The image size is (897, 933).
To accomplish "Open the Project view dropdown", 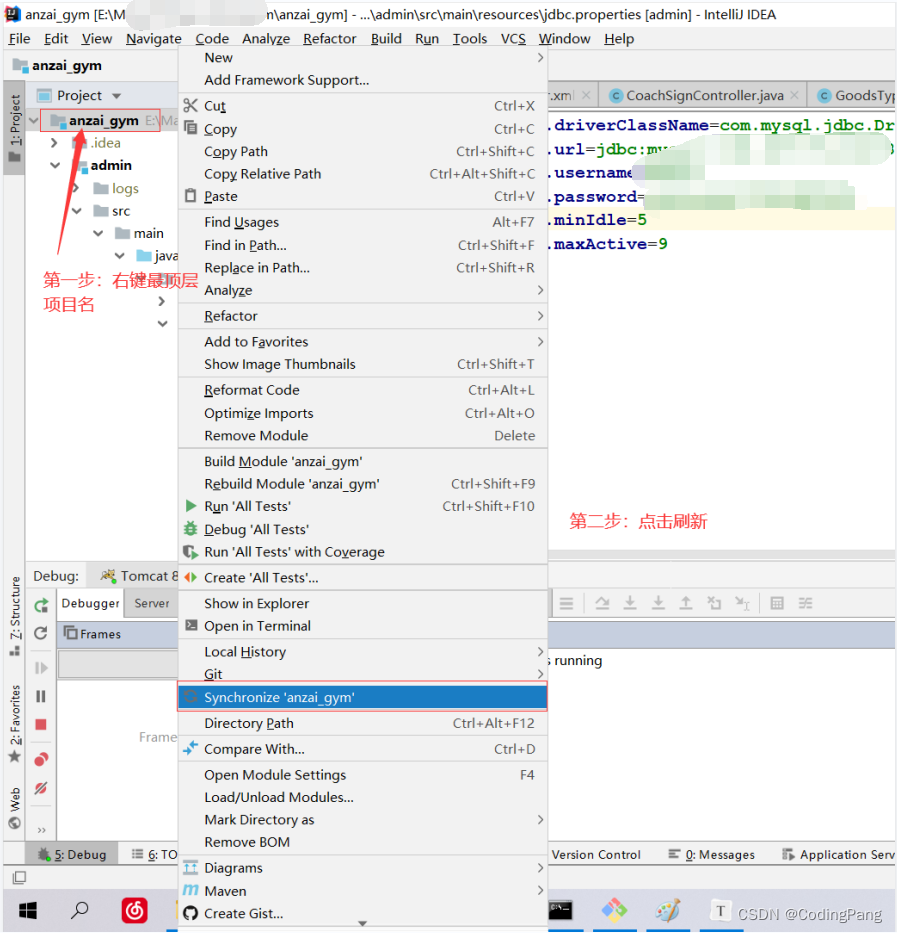I will (x=117, y=96).
